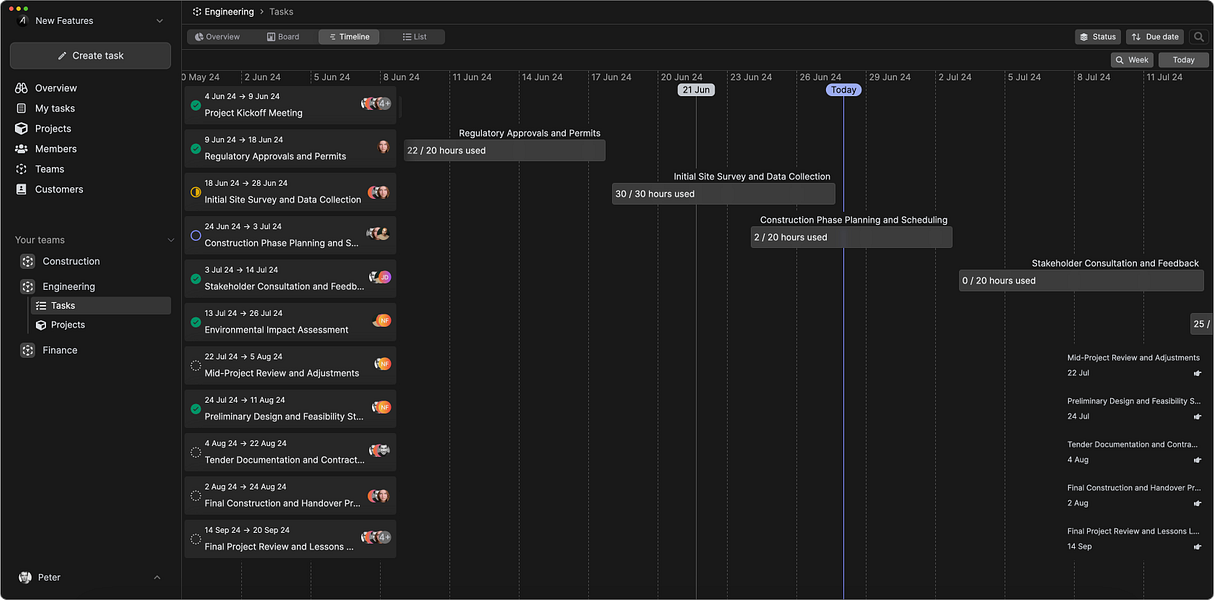
Task: Switch to the List tab
Action: point(414,37)
